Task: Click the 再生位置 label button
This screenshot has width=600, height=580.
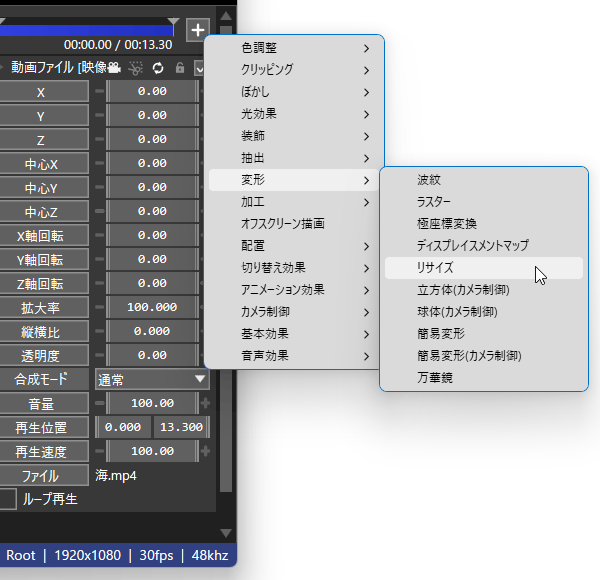Action: [44, 428]
